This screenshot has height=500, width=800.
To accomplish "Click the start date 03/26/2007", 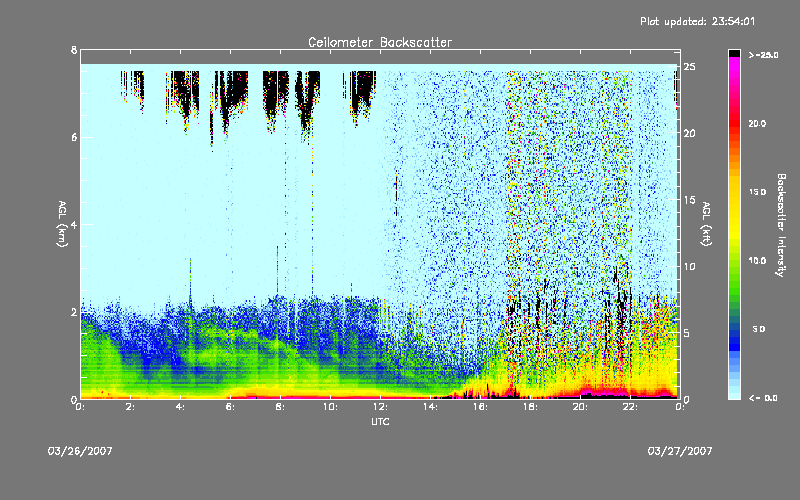I will tap(80, 451).
